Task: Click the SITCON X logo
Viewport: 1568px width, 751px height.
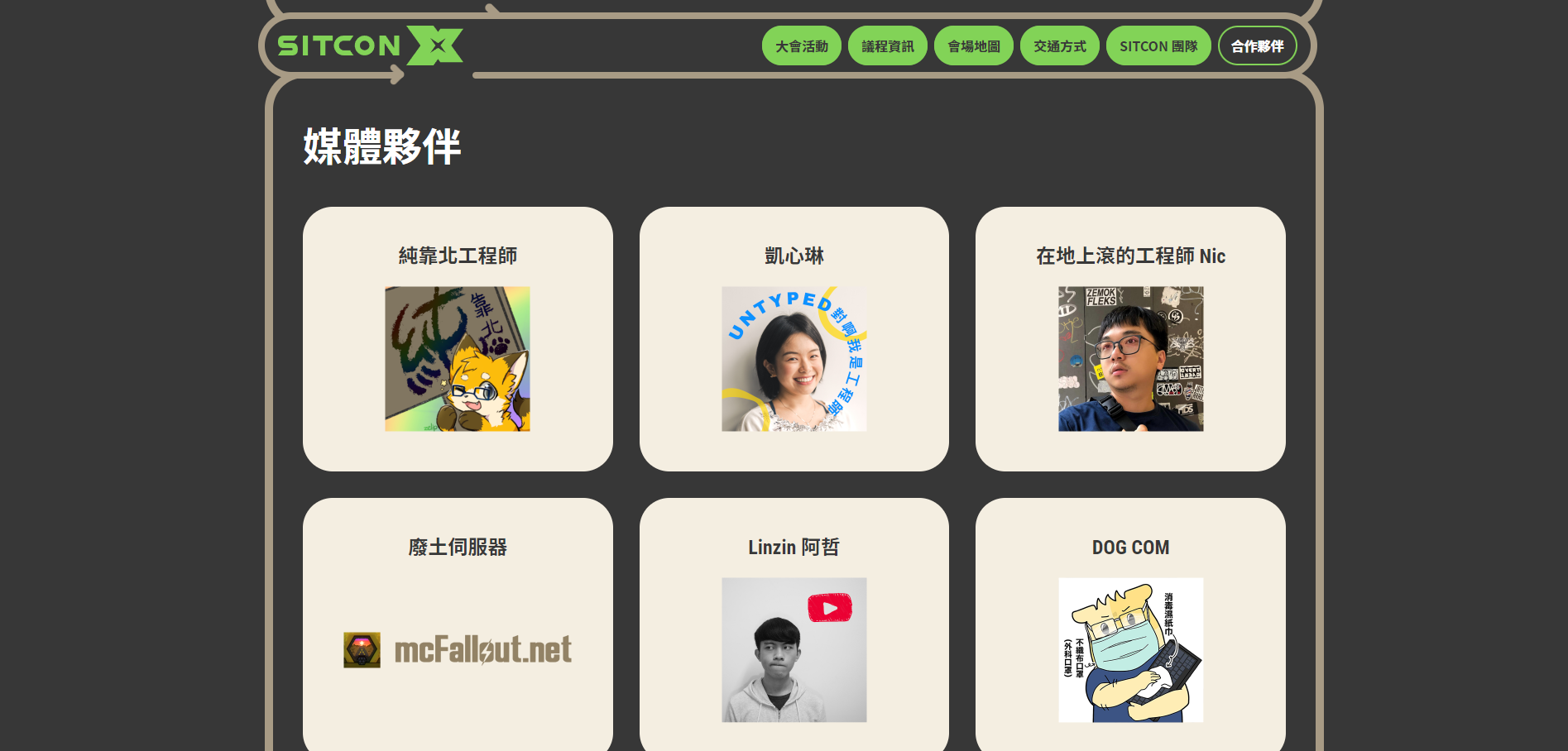Action: coord(370,45)
